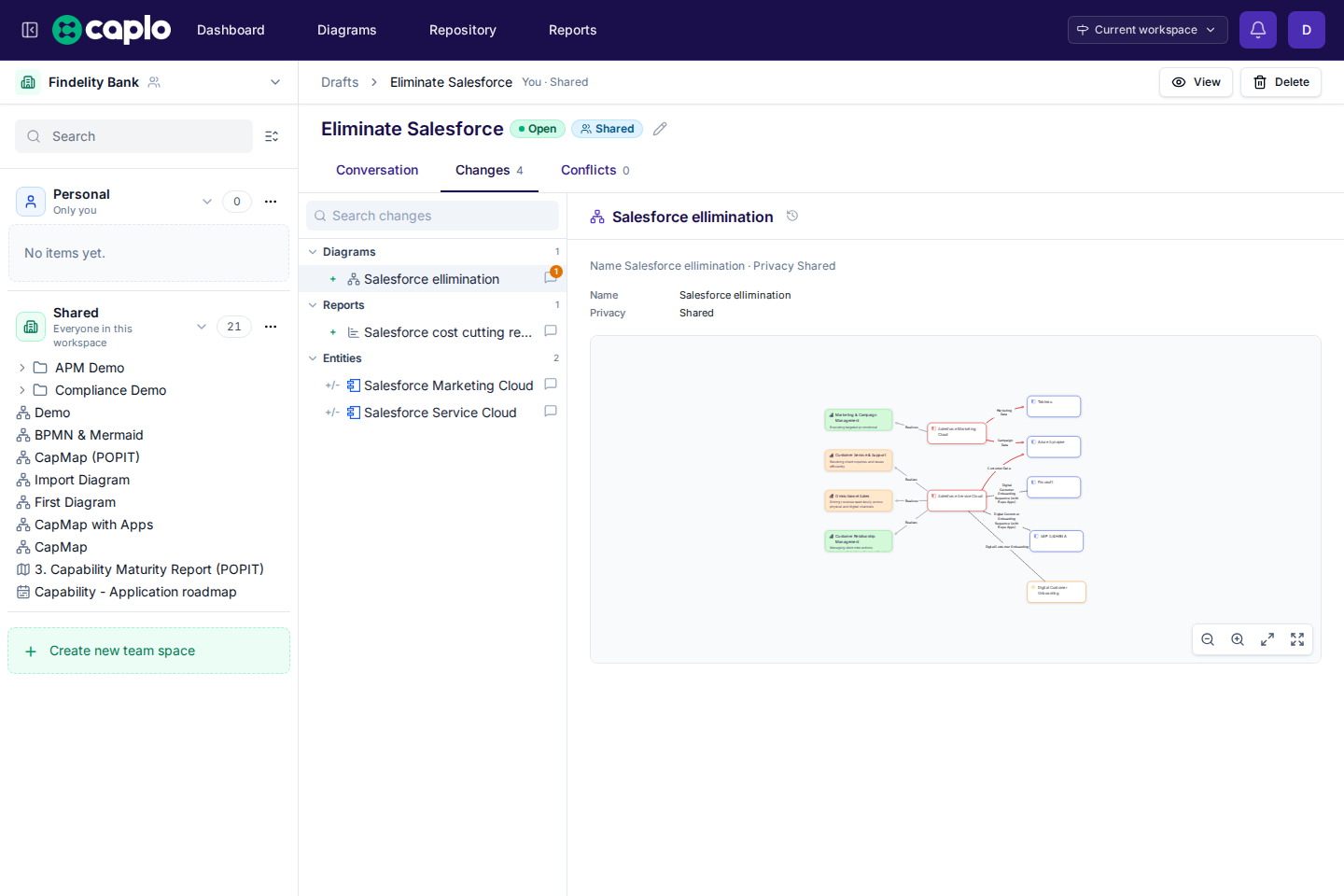Click the Shared space item count 21

[x=234, y=327]
